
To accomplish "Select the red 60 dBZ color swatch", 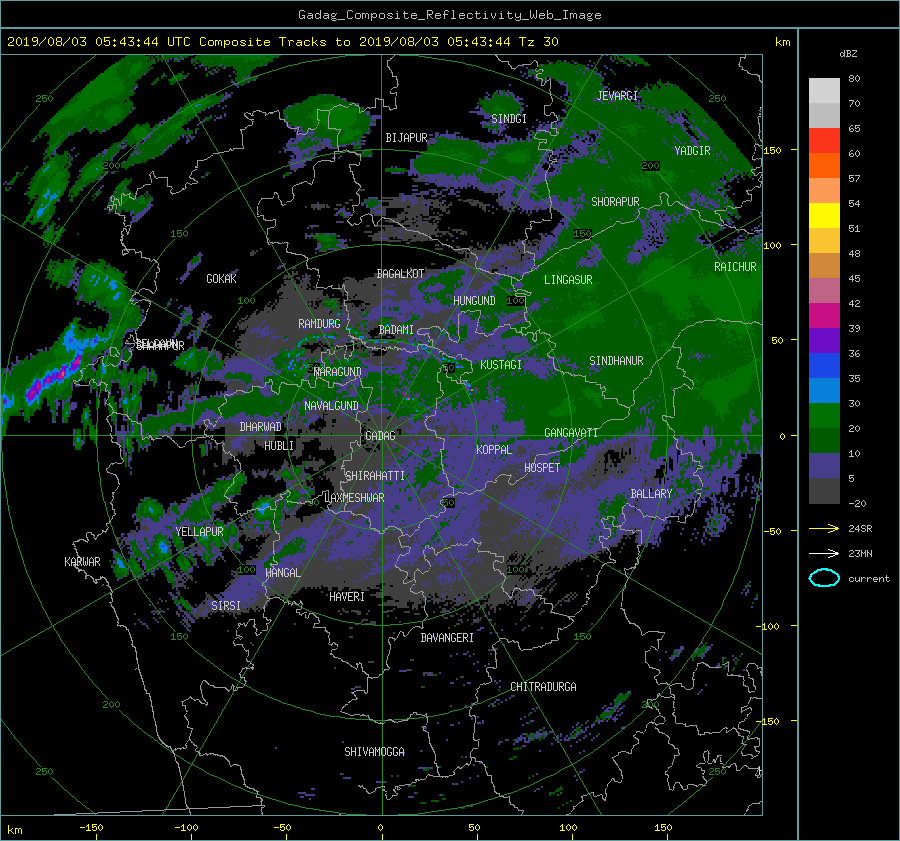I will pyautogui.click(x=824, y=141).
